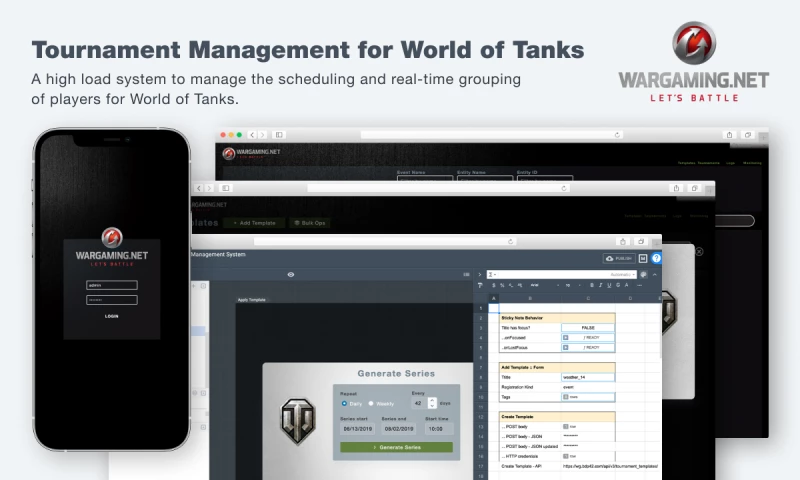Click tabs overview icon in rear browser window

748,135
